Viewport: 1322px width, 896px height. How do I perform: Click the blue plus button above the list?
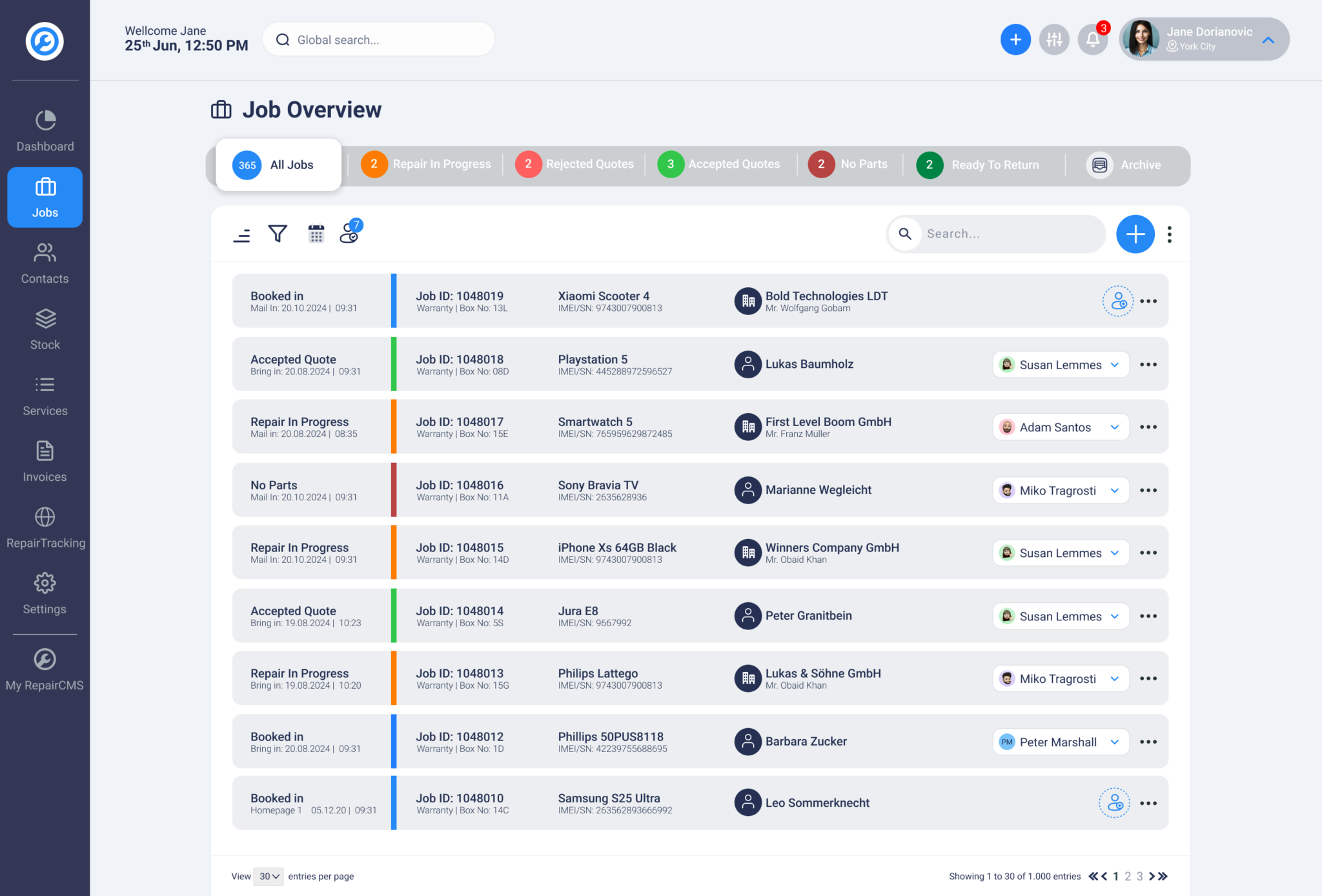[x=1135, y=234]
